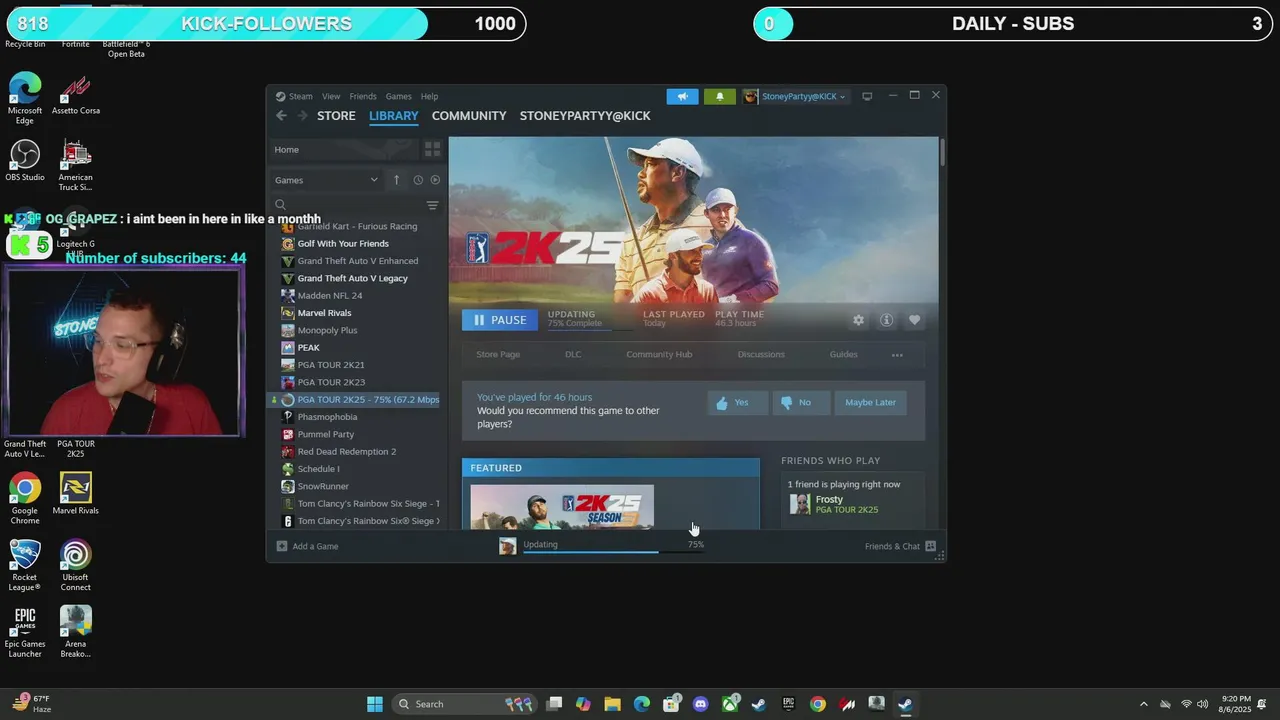Open Epic Games Launcher desktop shortcut
Viewport: 1280px width, 720px height.
25,632
